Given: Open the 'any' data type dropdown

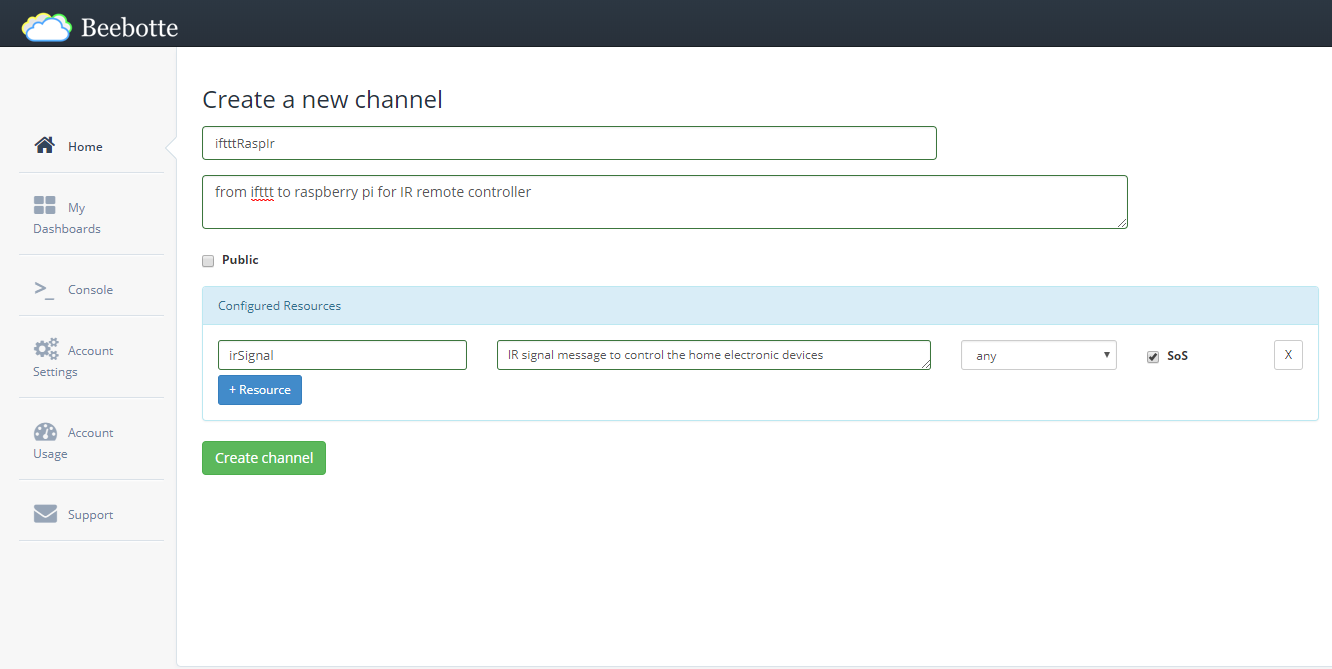Looking at the screenshot, I should (x=1038, y=356).
